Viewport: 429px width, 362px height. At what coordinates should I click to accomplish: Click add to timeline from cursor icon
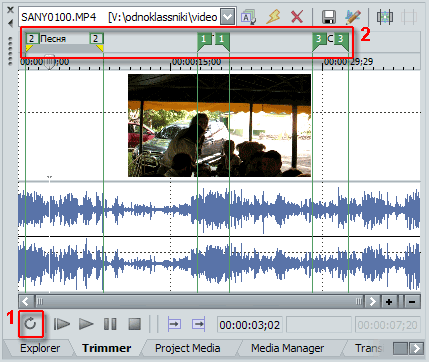click(x=174, y=324)
